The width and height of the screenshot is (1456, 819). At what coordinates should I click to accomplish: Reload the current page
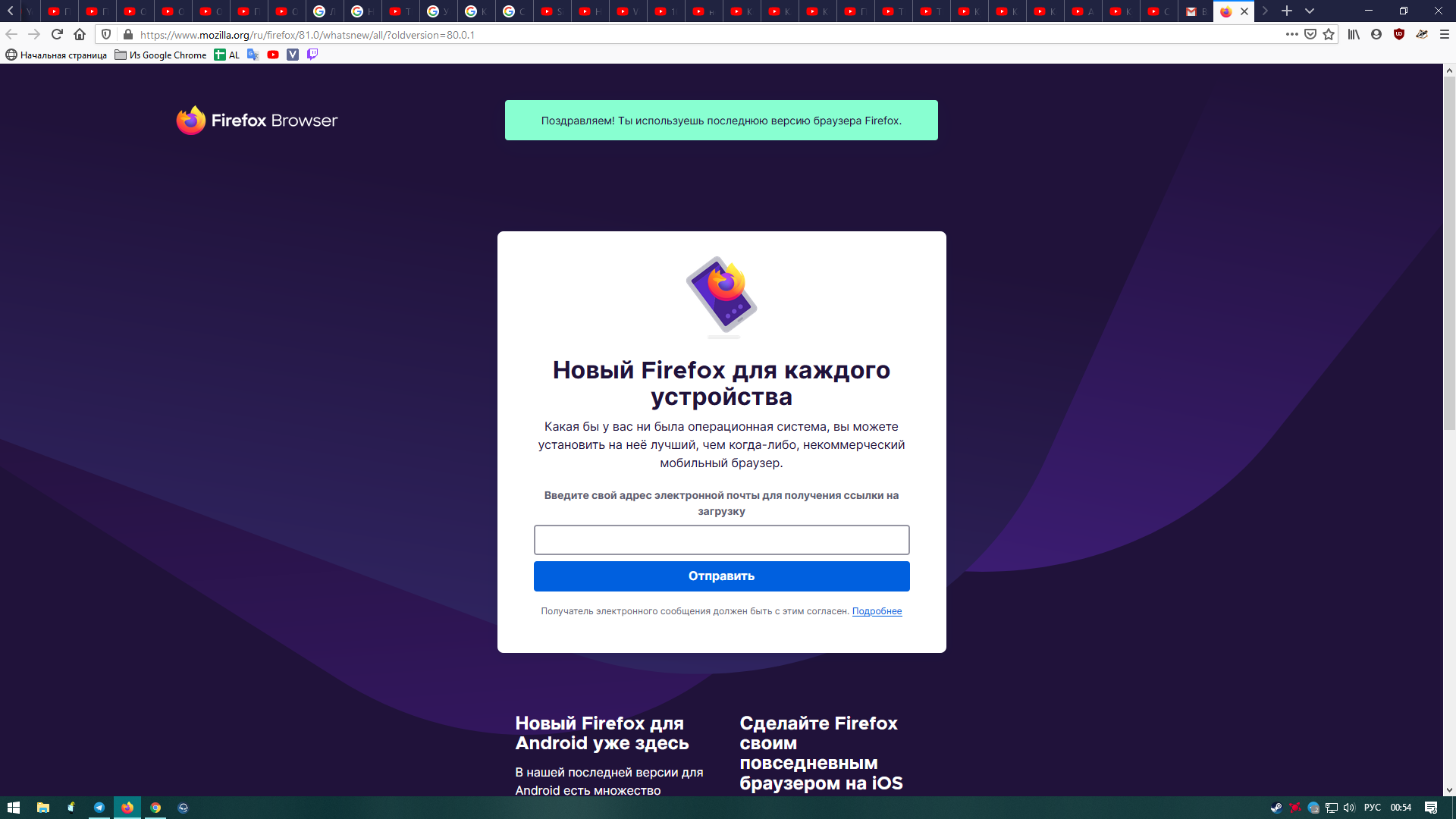57,34
